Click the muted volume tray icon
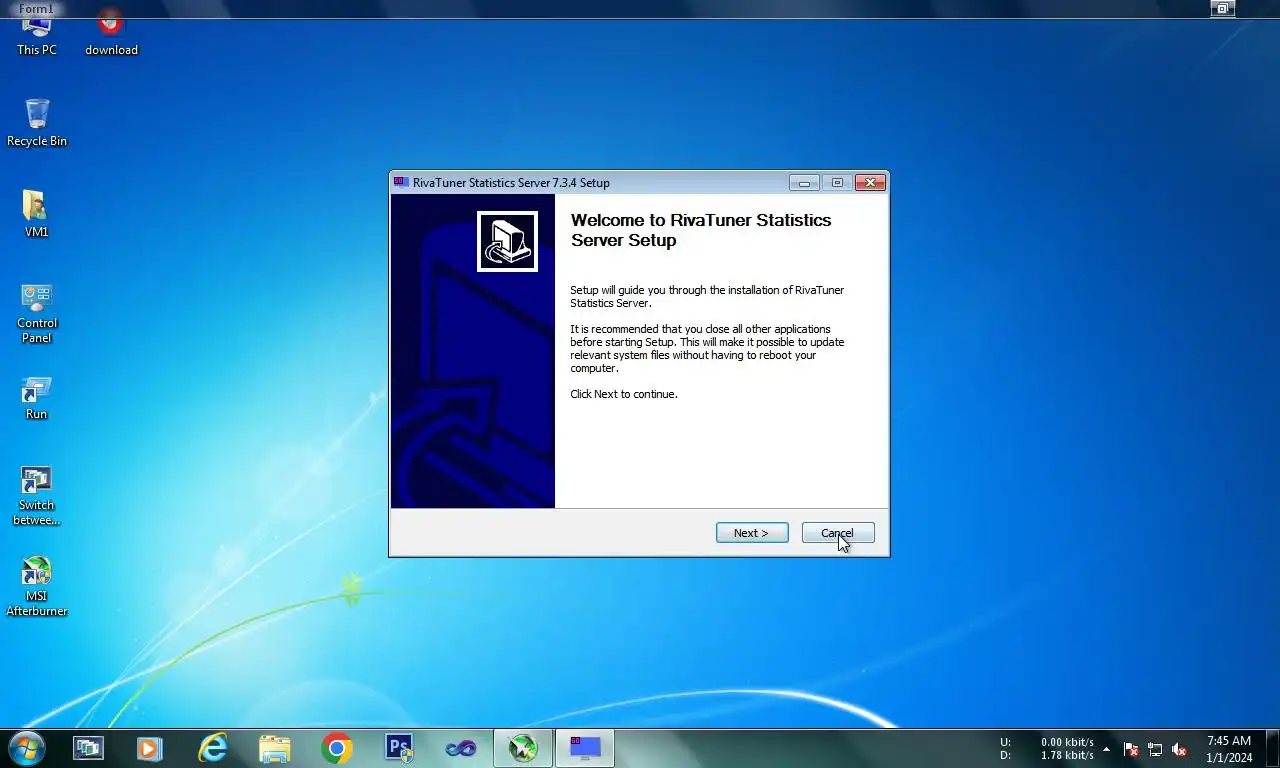The width and height of the screenshot is (1280, 768). click(x=1180, y=749)
